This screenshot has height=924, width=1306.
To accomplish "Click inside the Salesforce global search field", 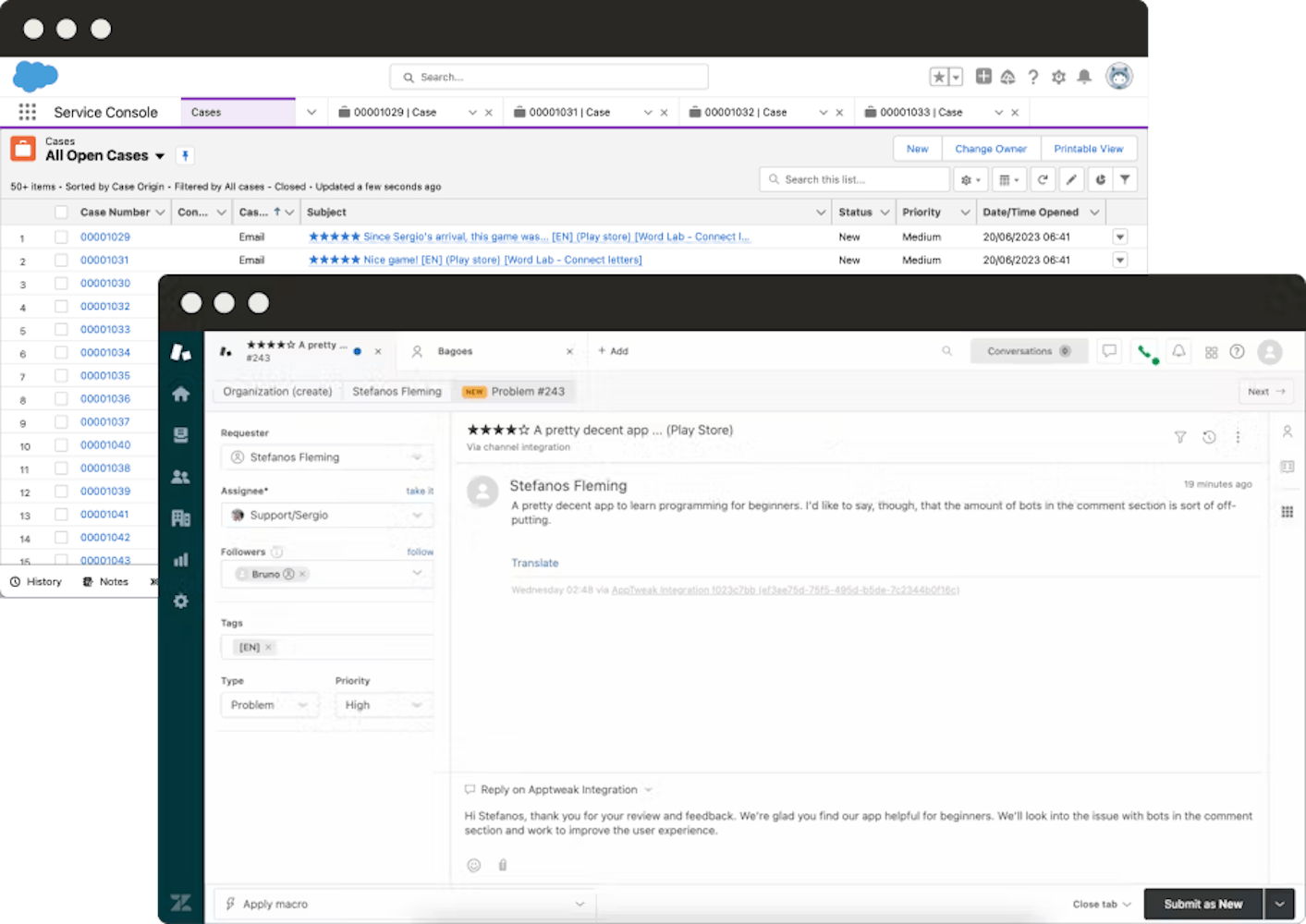I will tap(549, 77).
